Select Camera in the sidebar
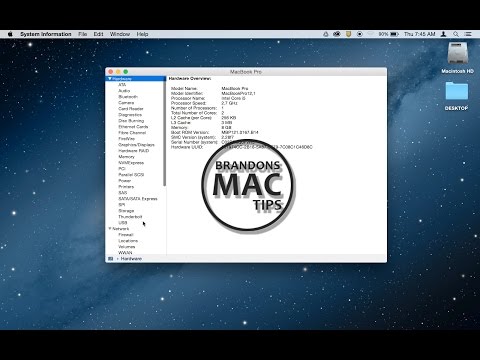 point(126,103)
